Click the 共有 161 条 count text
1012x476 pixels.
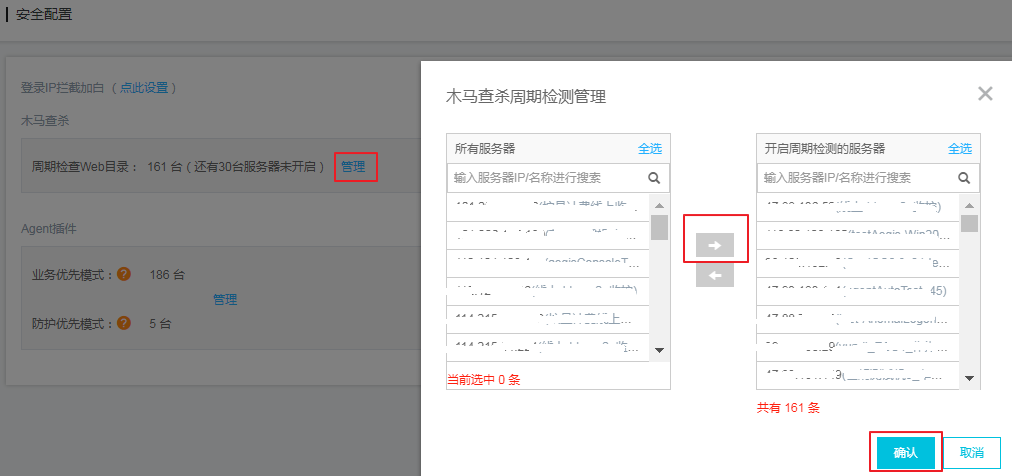(788, 408)
